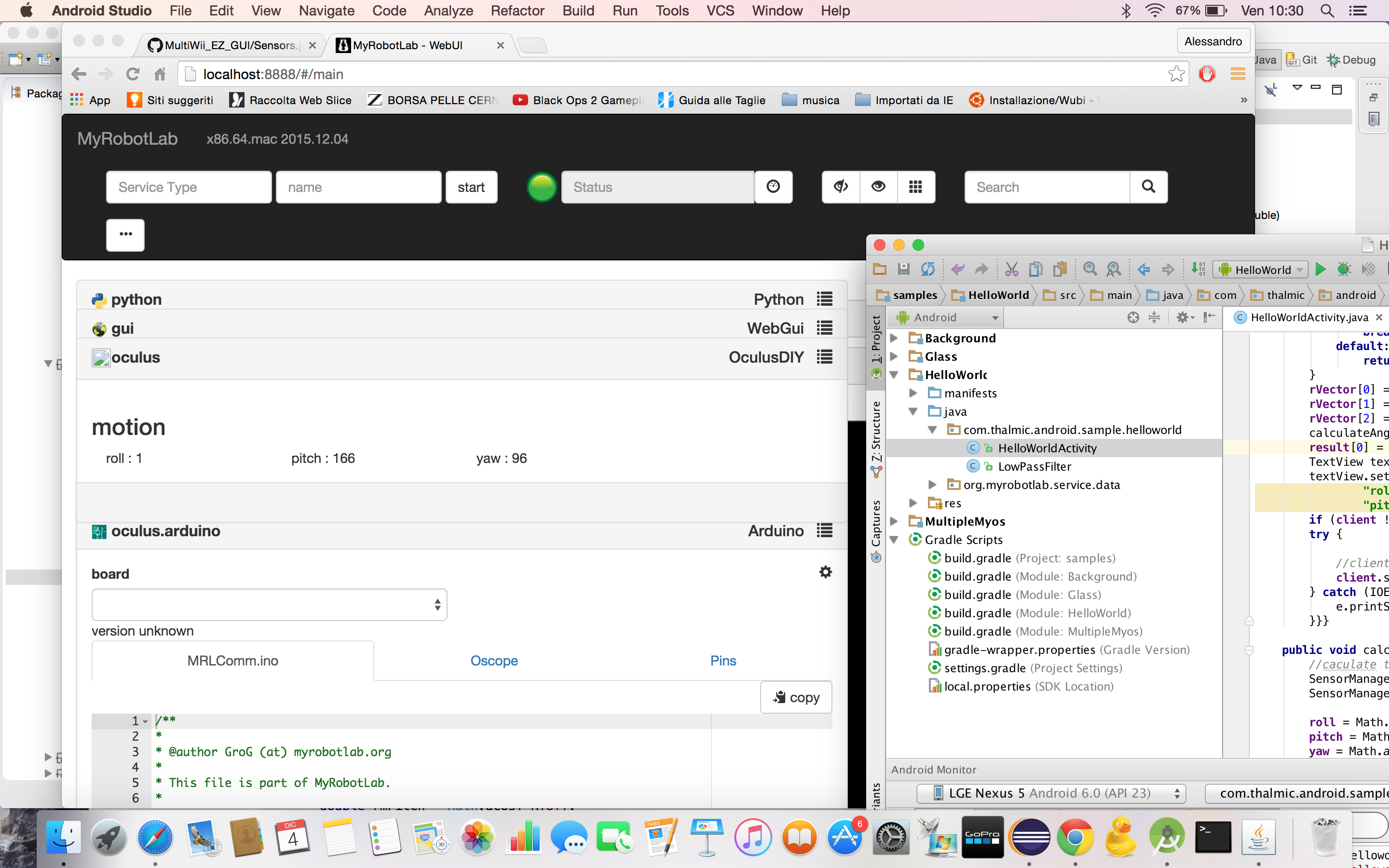Click the three-dots more button
Screen dimensions: 1389x868
point(125,234)
